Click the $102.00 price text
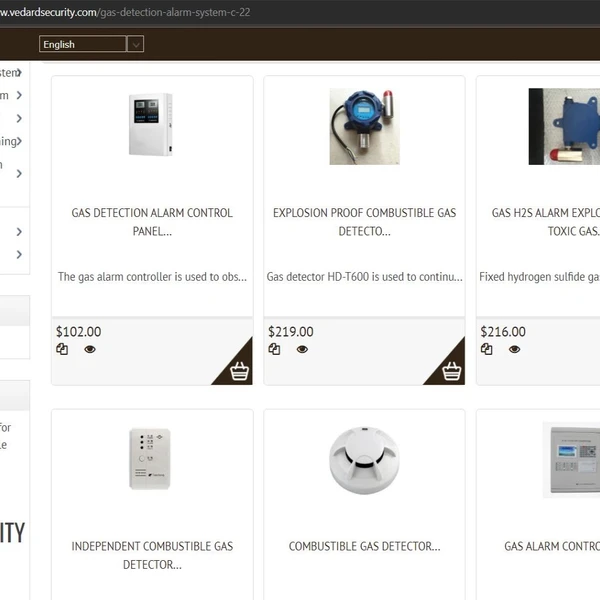 [x=78, y=331]
